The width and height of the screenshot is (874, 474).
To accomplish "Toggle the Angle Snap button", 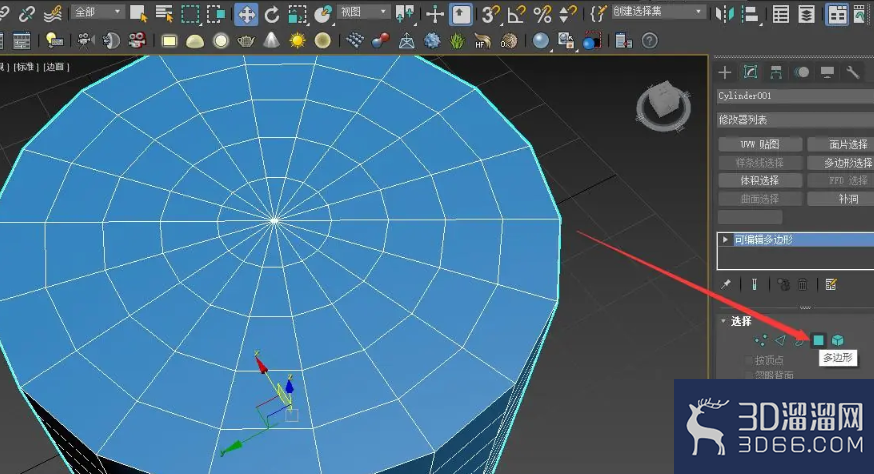I will click(x=516, y=14).
